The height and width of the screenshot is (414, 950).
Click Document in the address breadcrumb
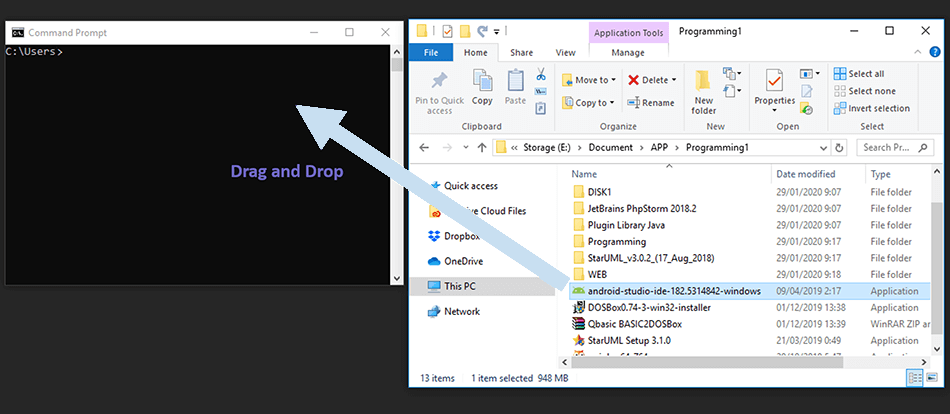point(610,147)
